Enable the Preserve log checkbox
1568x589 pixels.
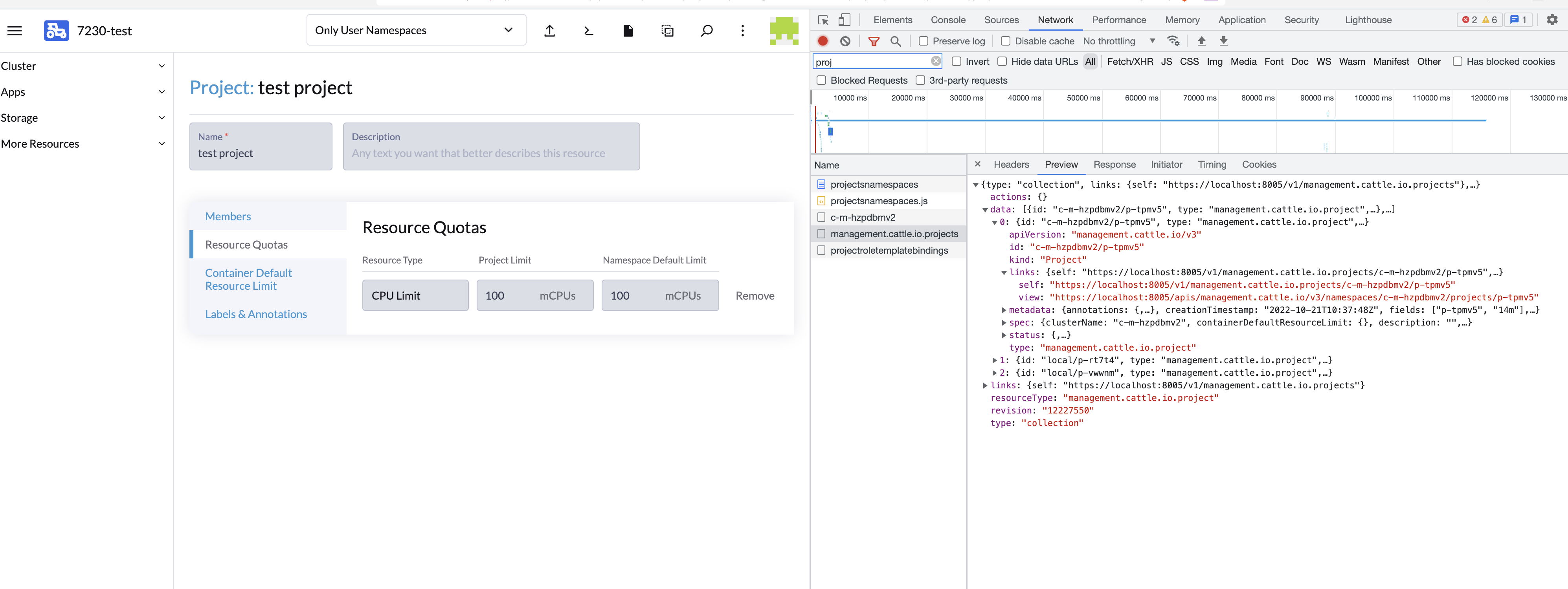pos(924,41)
